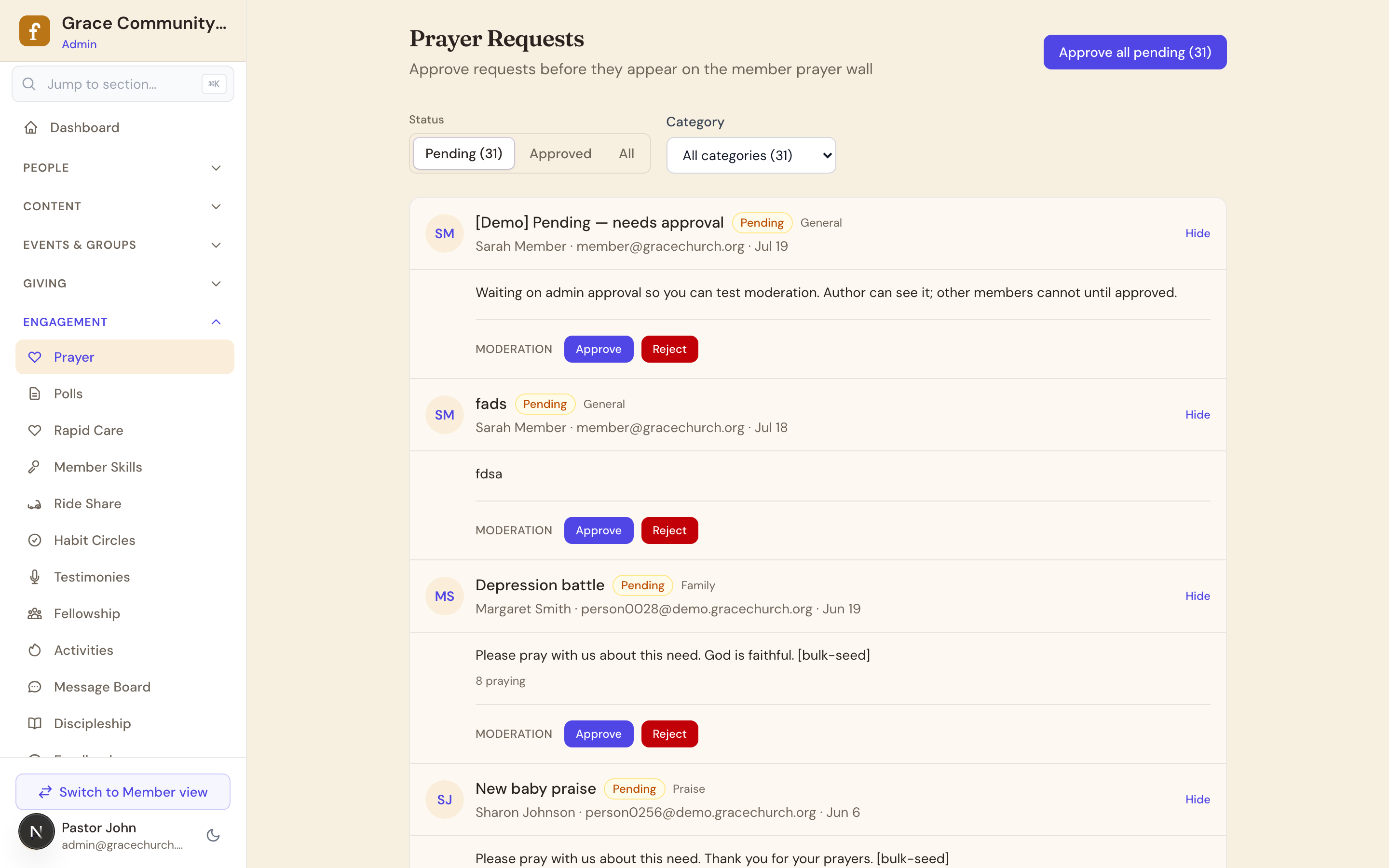Image resolution: width=1389 pixels, height=868 pixels.
Task: Click the SJ avatar for Sharon Johnson
Action: click(x=444, y=800)
